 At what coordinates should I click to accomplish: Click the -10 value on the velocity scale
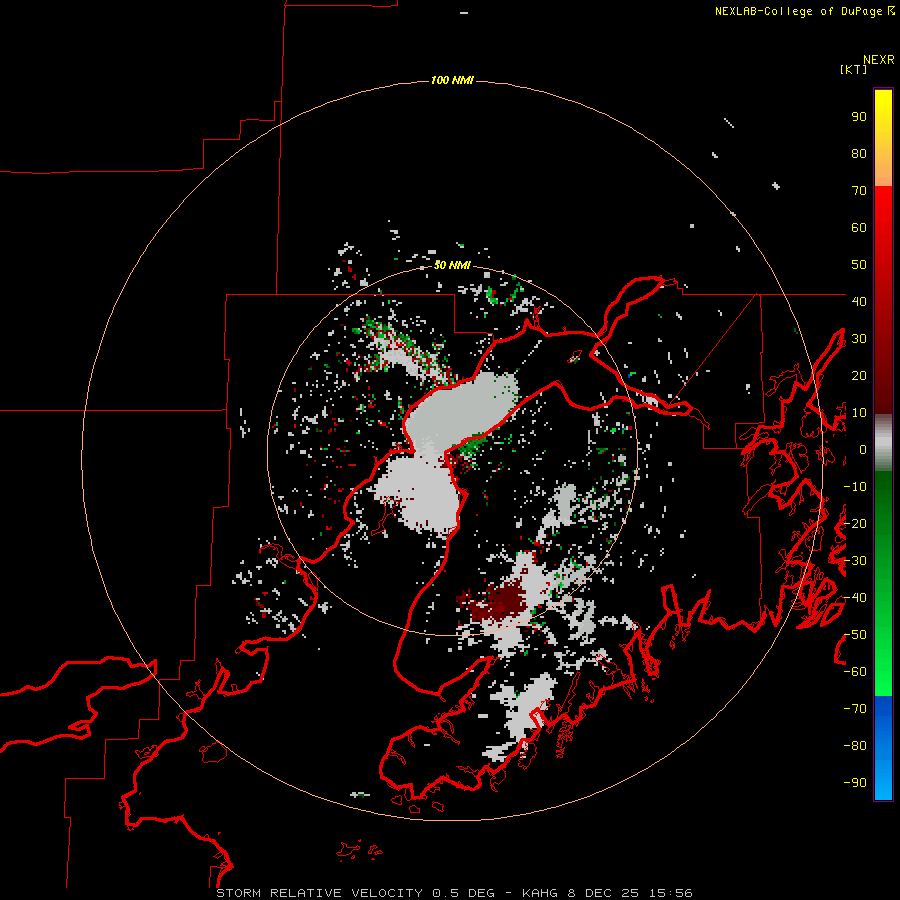point(855,487)
